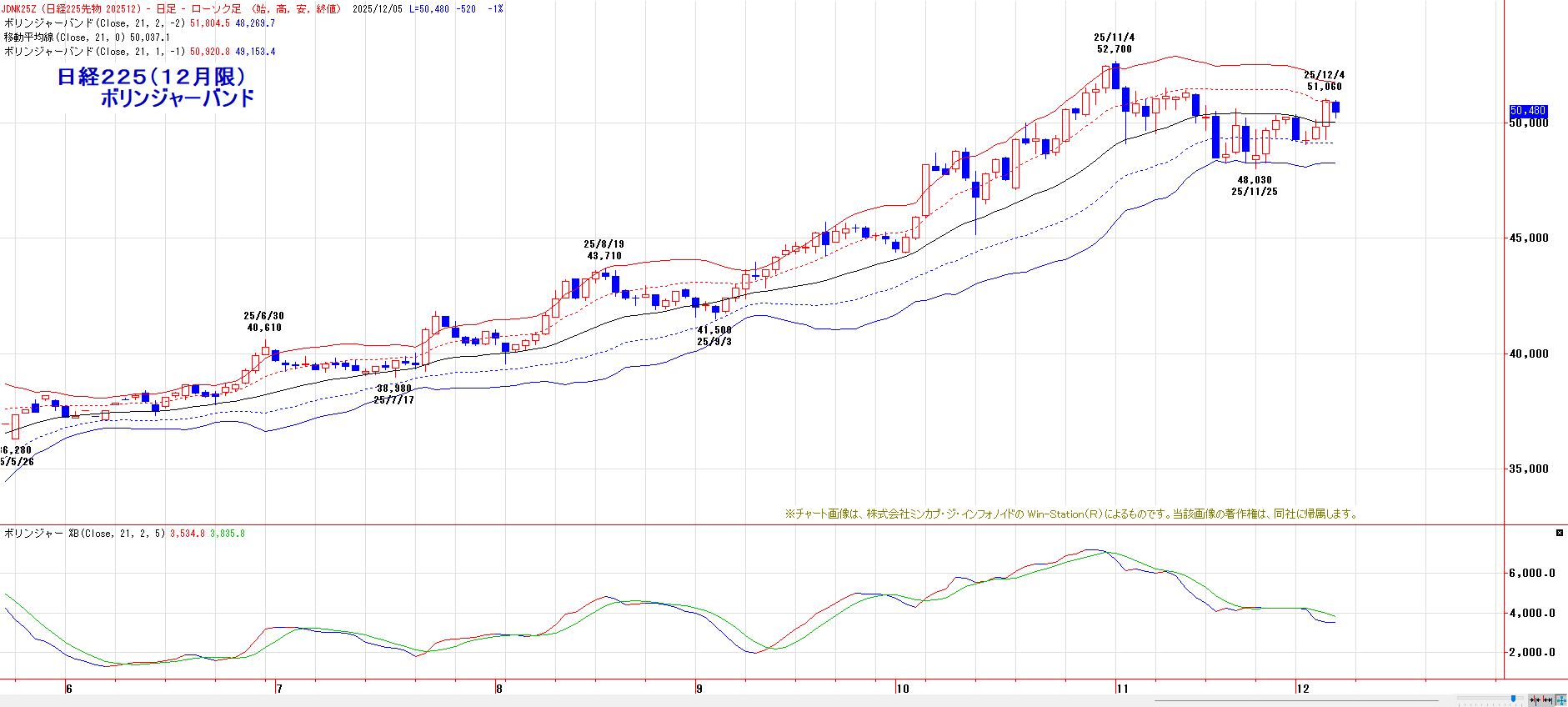Click the lower band value 48,269.7

255,23
